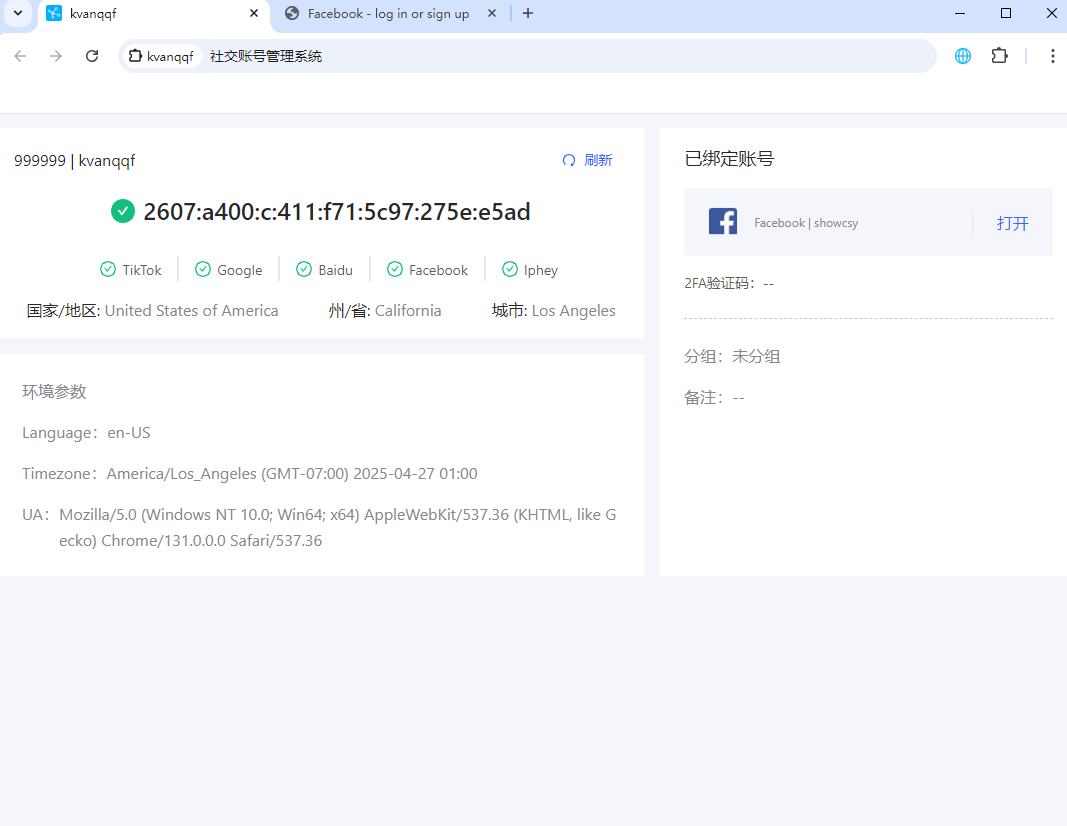Click the 999999 | kvanqqf heading
The width and height of the screenshot is (1067, 826).
click(75, 161)
